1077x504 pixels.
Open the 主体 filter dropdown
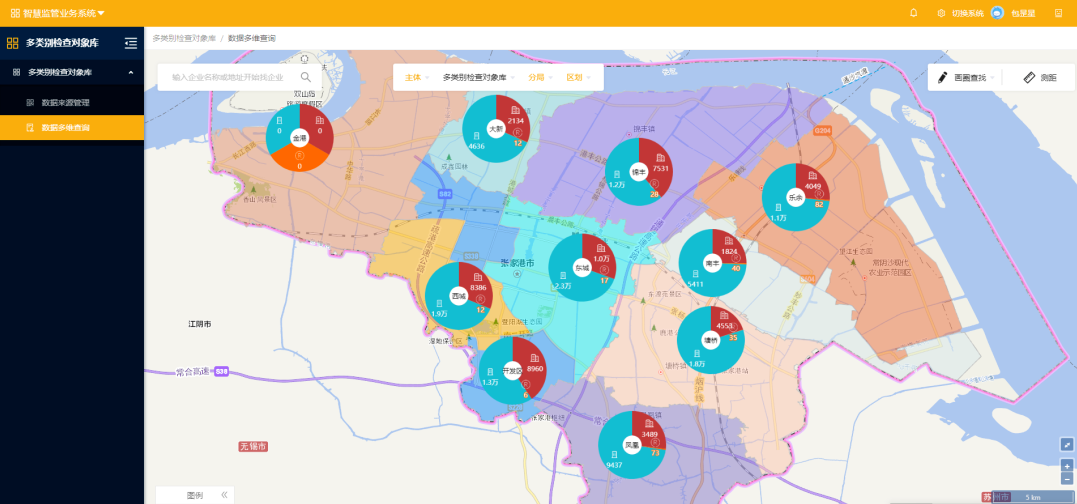417,78
